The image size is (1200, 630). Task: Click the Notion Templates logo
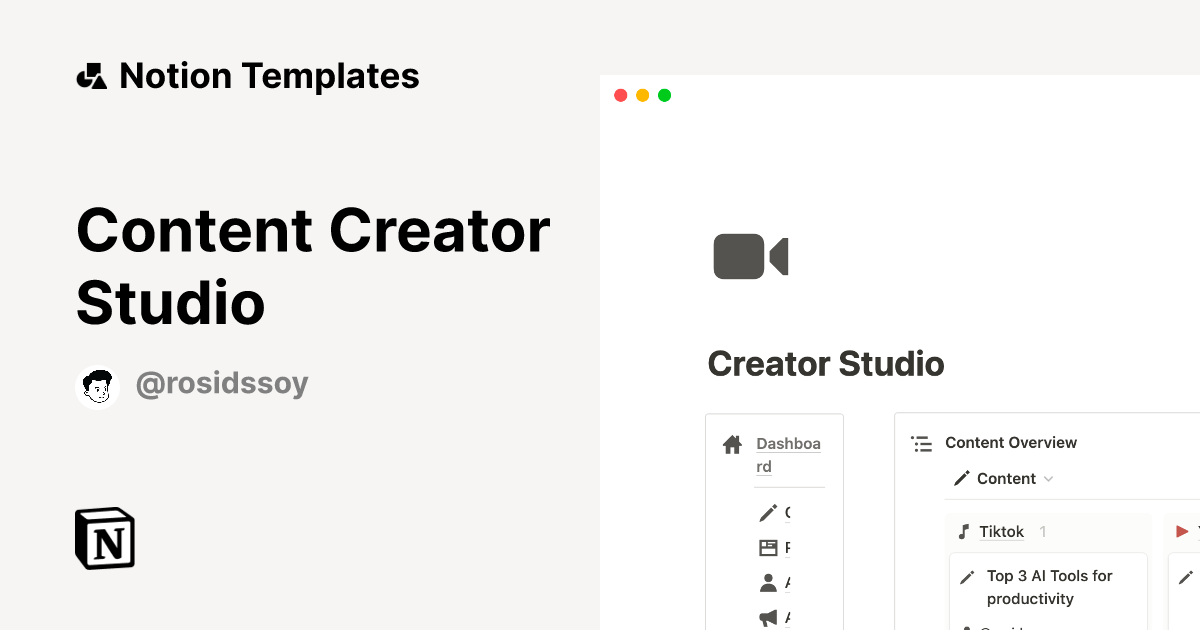(247, 76)
